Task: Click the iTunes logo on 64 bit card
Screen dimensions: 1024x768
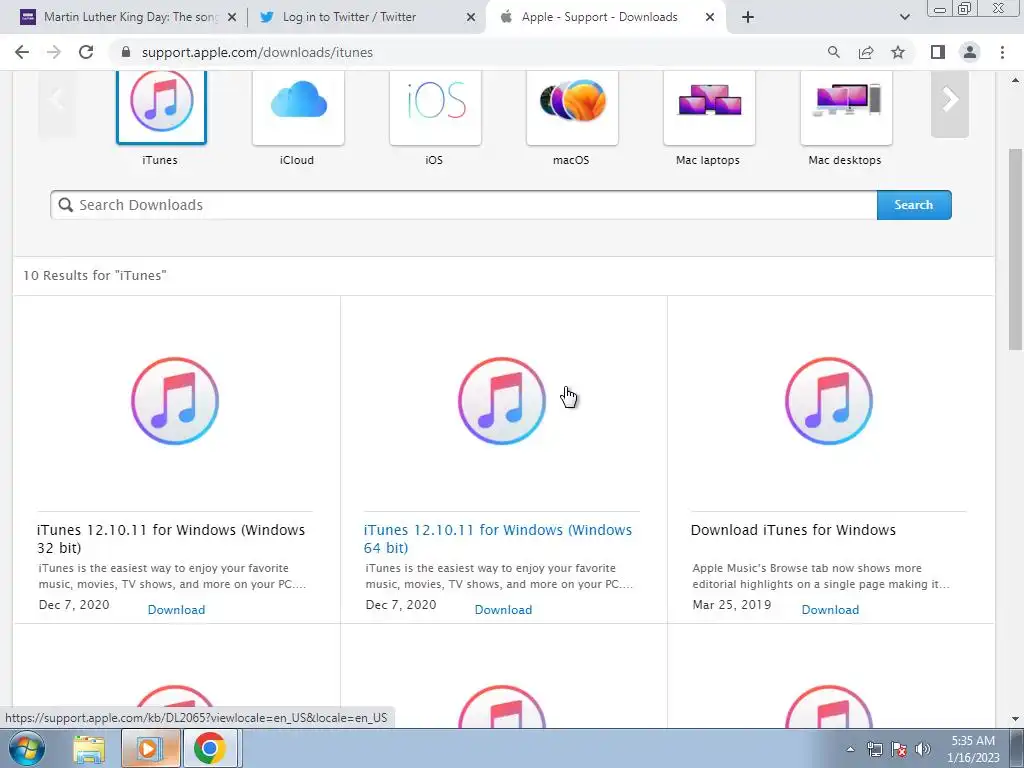Action: tap(502, 401)
